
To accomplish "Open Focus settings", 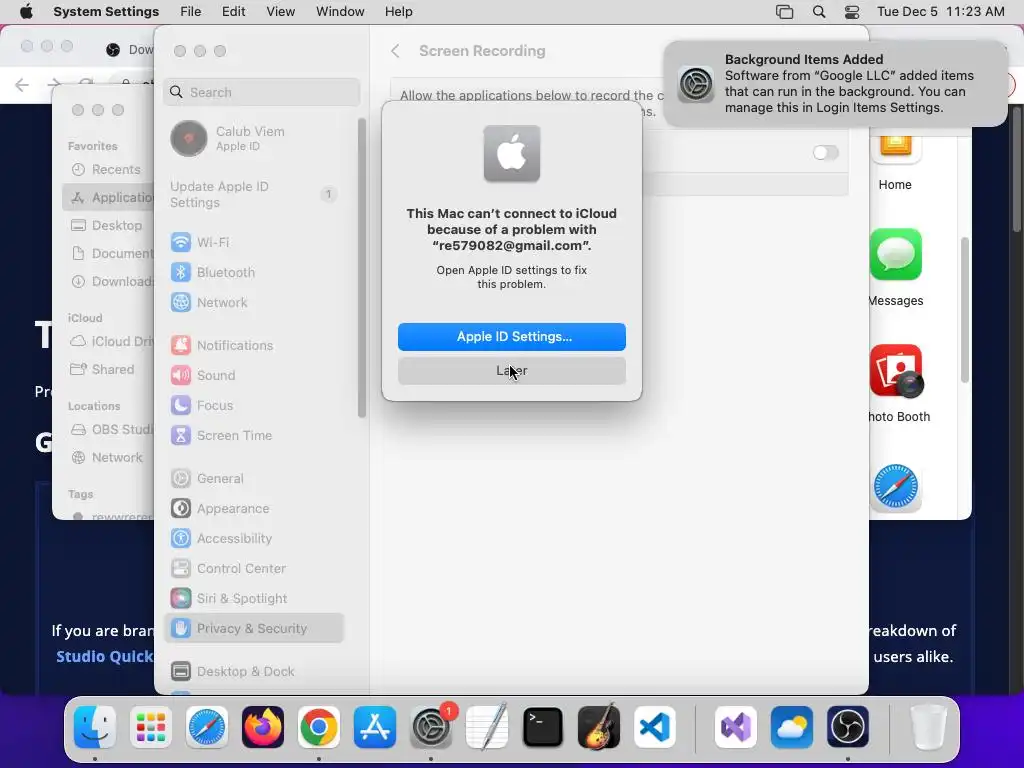I will click(x=255, y=406).
